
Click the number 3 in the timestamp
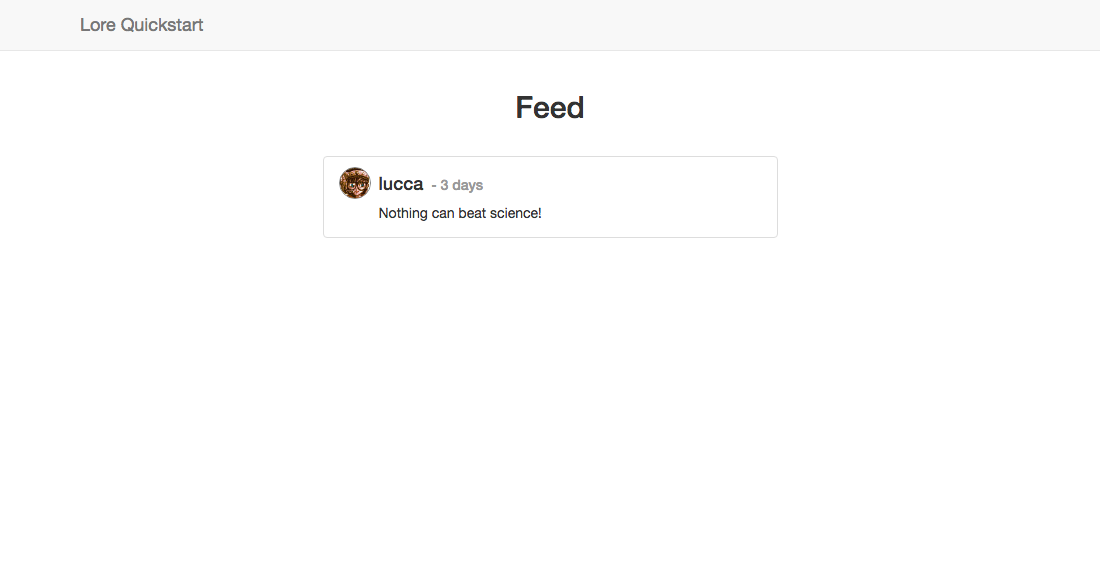click(x=444, y=185)
